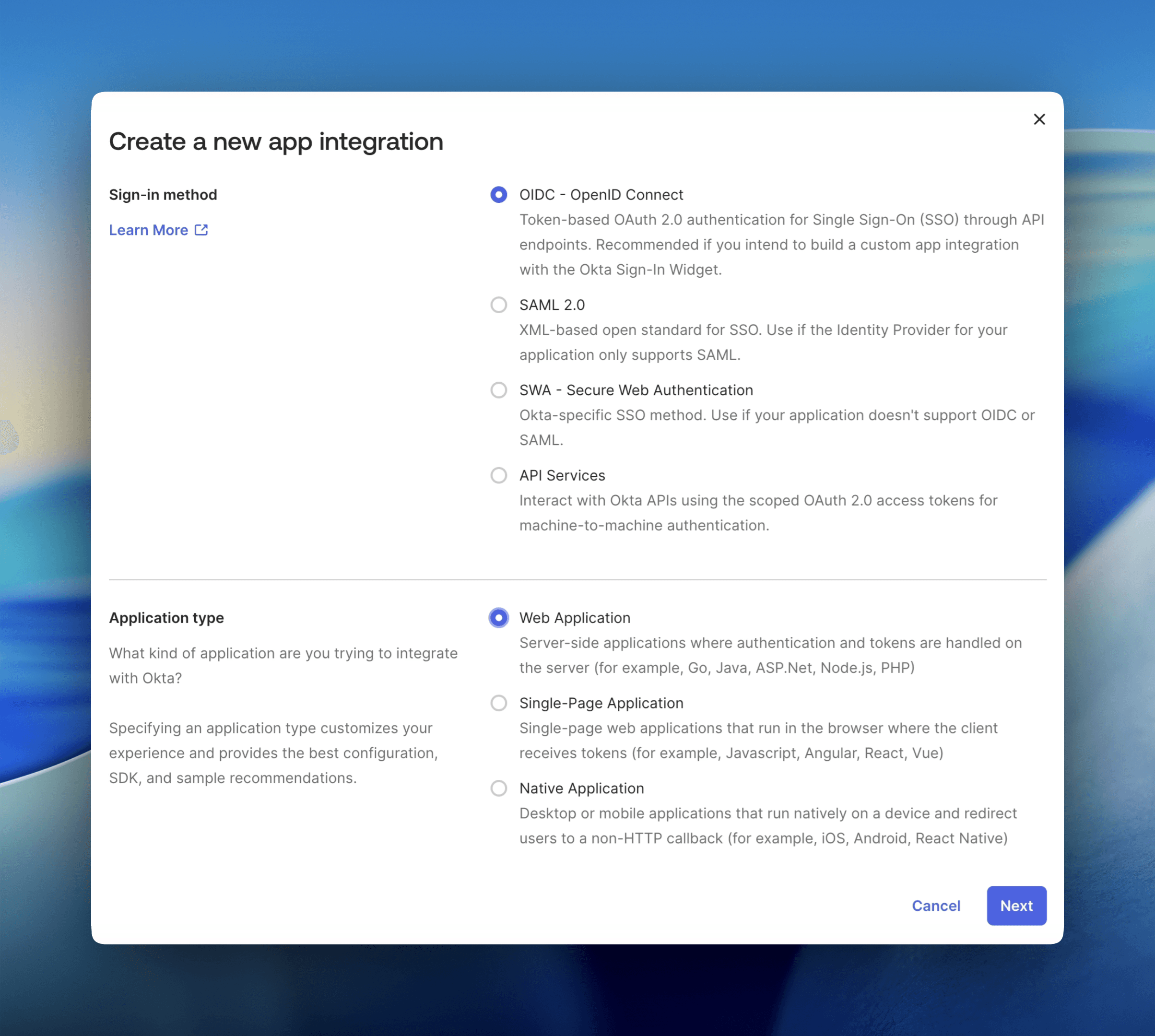1155x1036 pixels.
Task: Pick the API Services radio option
Action: click(499, 475)
